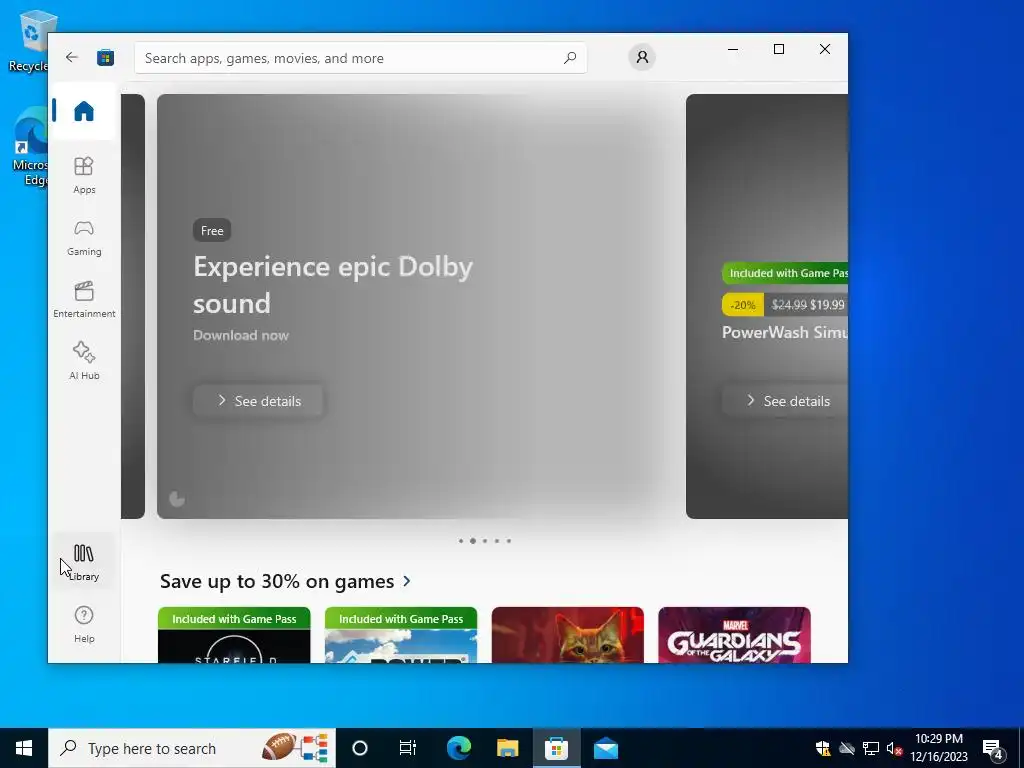The height and width of the screenshot is (768, 1024).
Task: Open the orange cat game card
Action: [x=568, y=635]
